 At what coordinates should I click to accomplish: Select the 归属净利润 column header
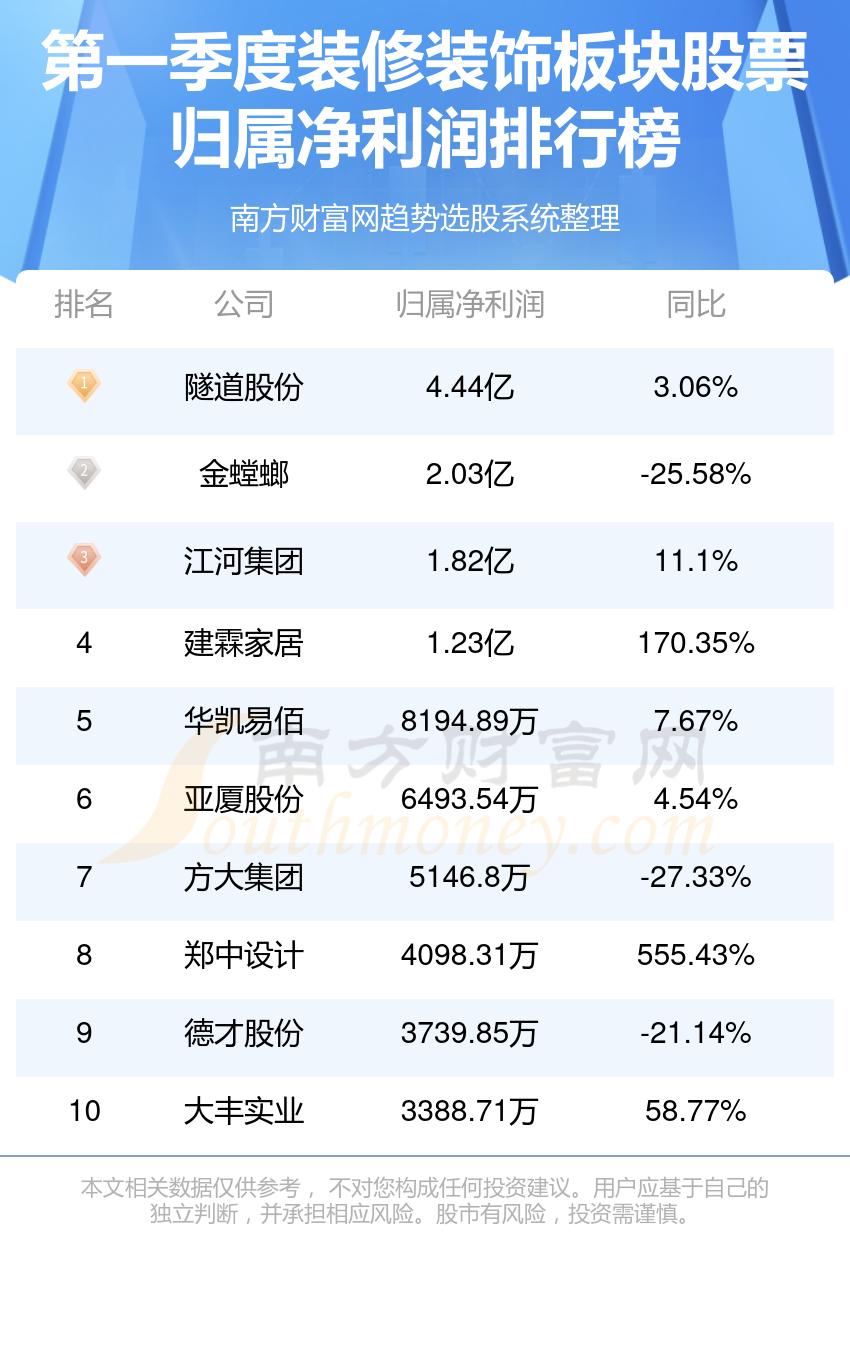[x=469, y=304]
